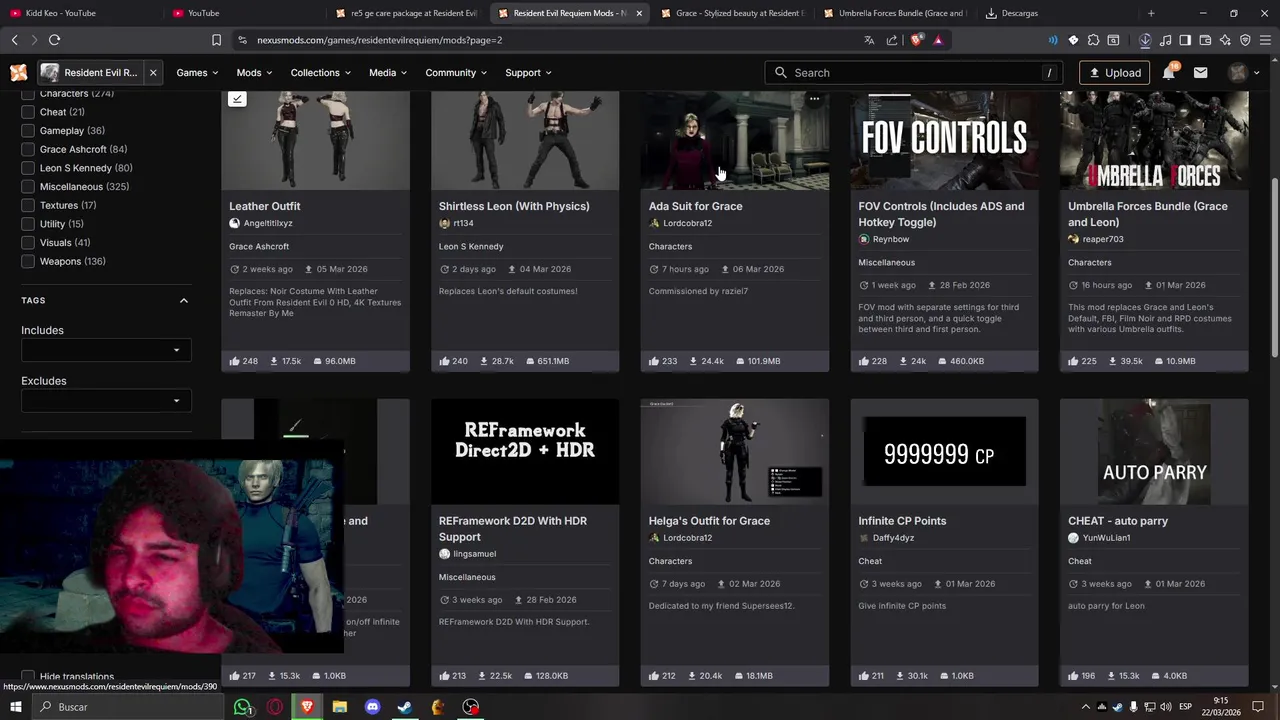Switch to the Umbrella Forces Bundle tab
This screenshot has height=720, width=1280.
coord(894,13)
